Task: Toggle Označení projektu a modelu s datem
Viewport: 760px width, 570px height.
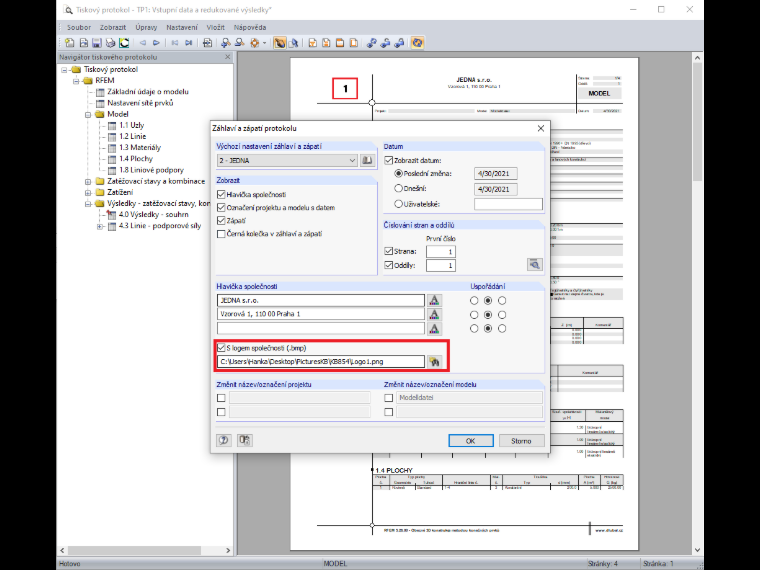Action: pyautogui.click(x=222, y=207)
